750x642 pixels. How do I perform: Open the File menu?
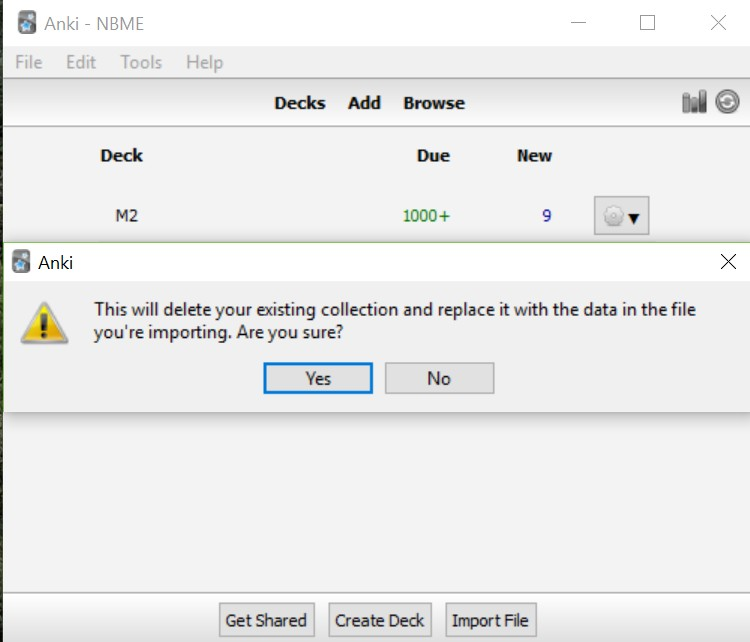[x=29, y=62]
